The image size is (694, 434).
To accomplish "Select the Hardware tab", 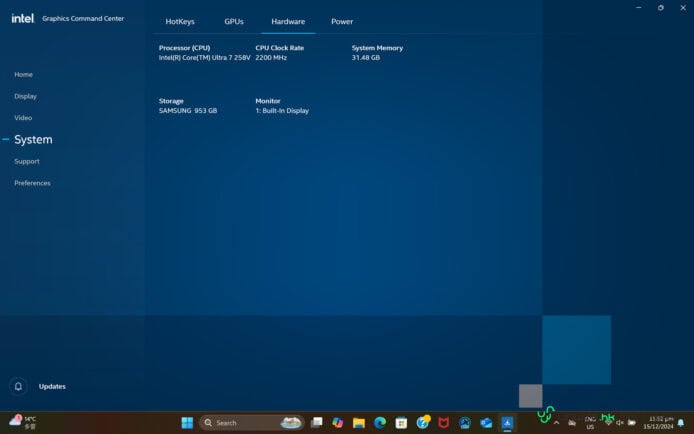I will tap(288, 21).
